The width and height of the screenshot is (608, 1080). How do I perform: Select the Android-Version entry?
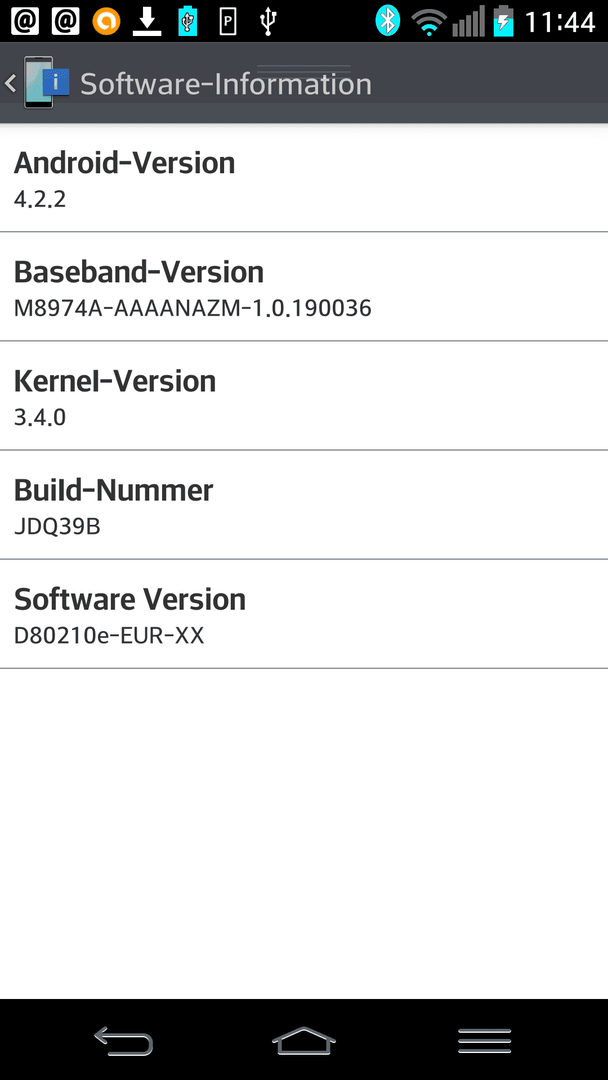point(304,178)
